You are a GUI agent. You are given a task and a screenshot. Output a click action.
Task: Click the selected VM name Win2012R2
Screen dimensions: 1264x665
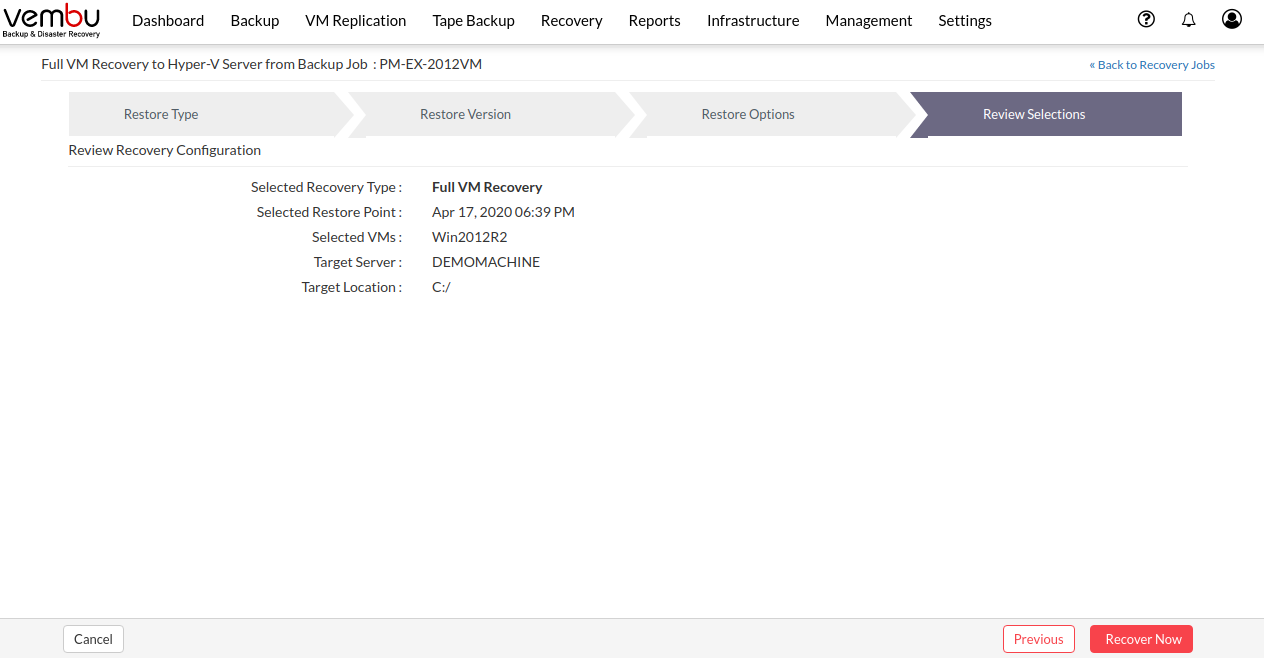tap(470, 237)
